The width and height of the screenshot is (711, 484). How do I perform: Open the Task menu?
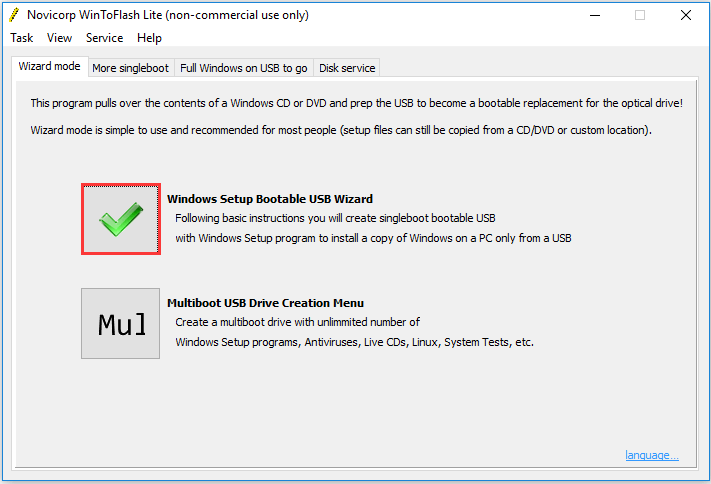click(x=22, y=38)
